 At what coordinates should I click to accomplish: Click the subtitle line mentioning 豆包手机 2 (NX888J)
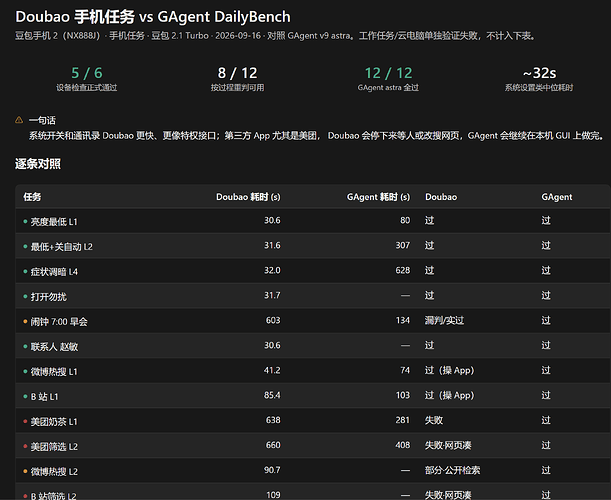coord(275,36)
